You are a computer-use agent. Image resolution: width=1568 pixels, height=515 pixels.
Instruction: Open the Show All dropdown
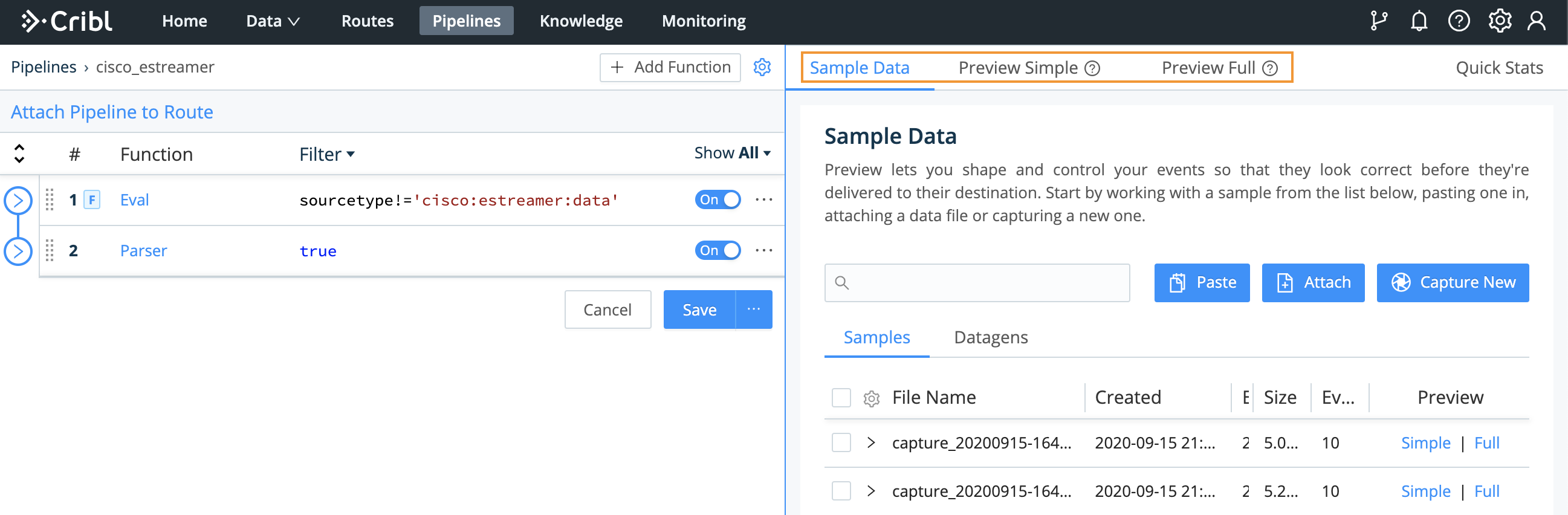tap(732, 153)
